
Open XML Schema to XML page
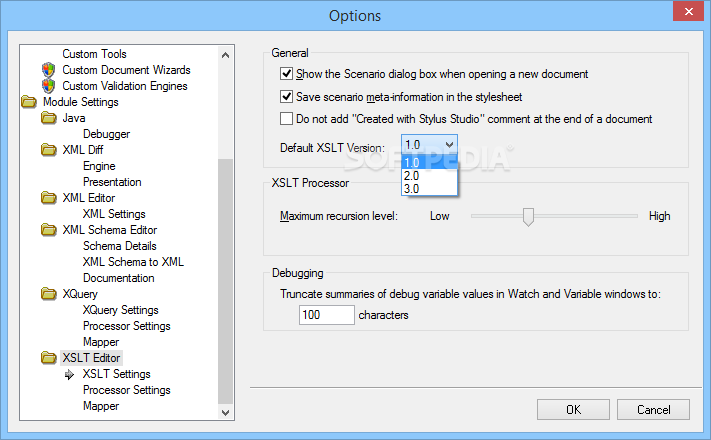point(133,262)
